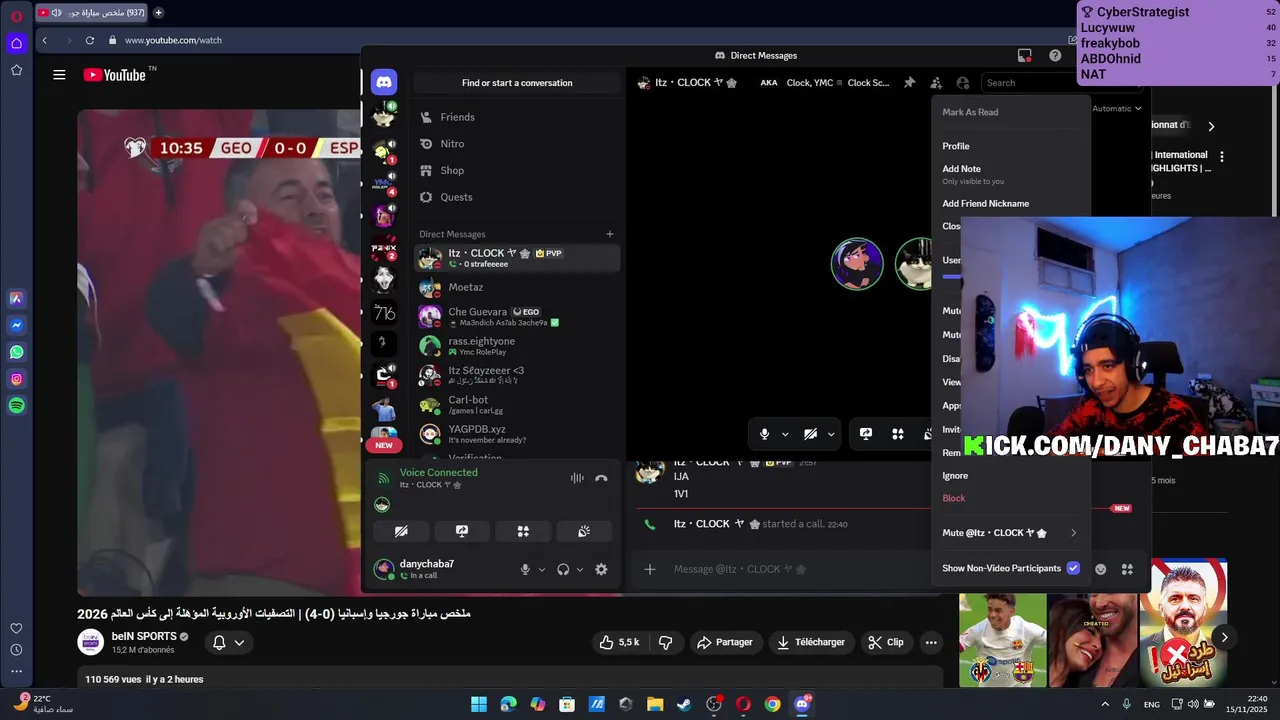Viewport: 1280px width, 720px height.
Task: Open Discord home direct messages icon
Action: (x=384, y=82)
